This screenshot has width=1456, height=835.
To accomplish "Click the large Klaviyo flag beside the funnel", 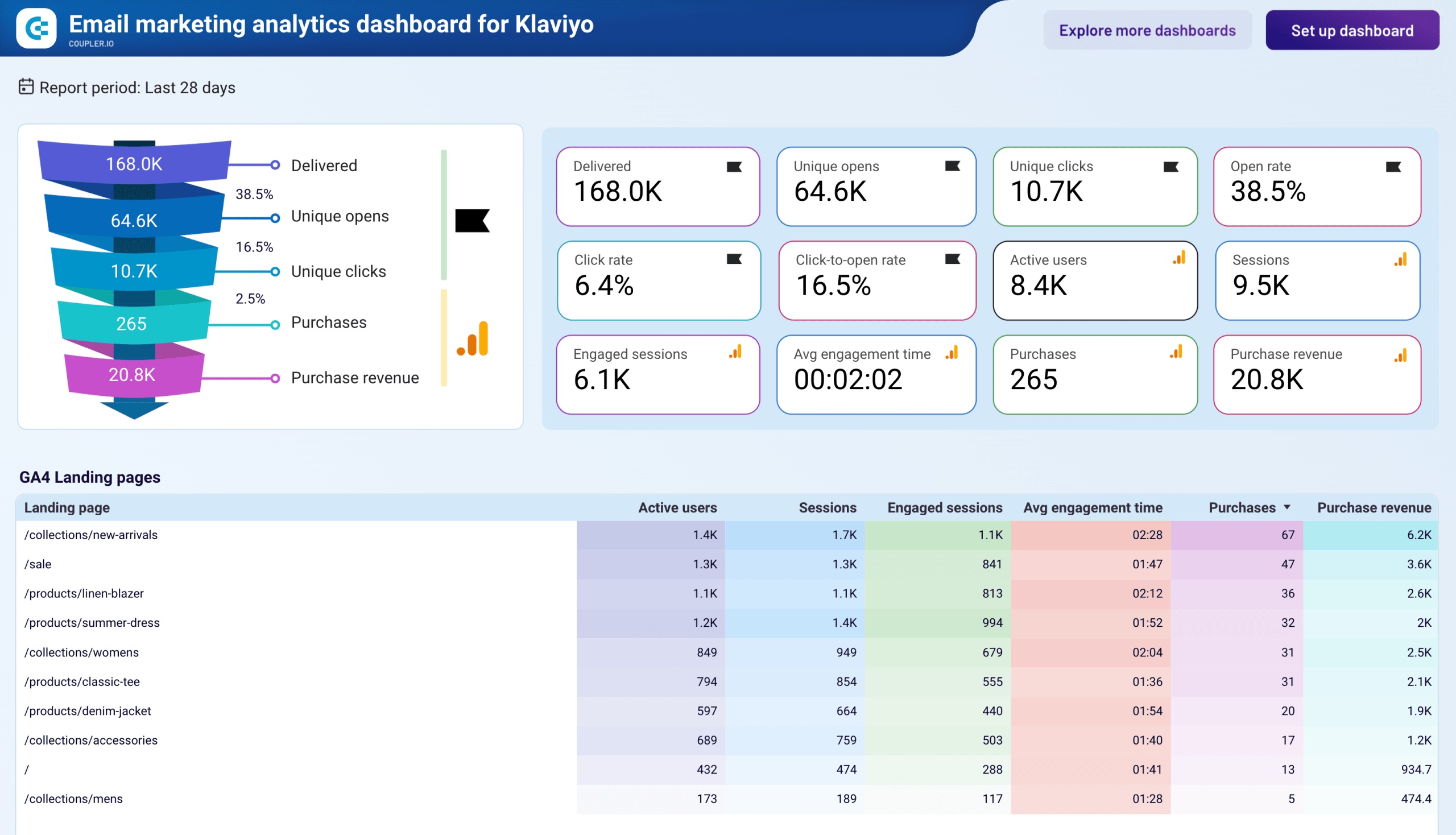I will [472, 221].
